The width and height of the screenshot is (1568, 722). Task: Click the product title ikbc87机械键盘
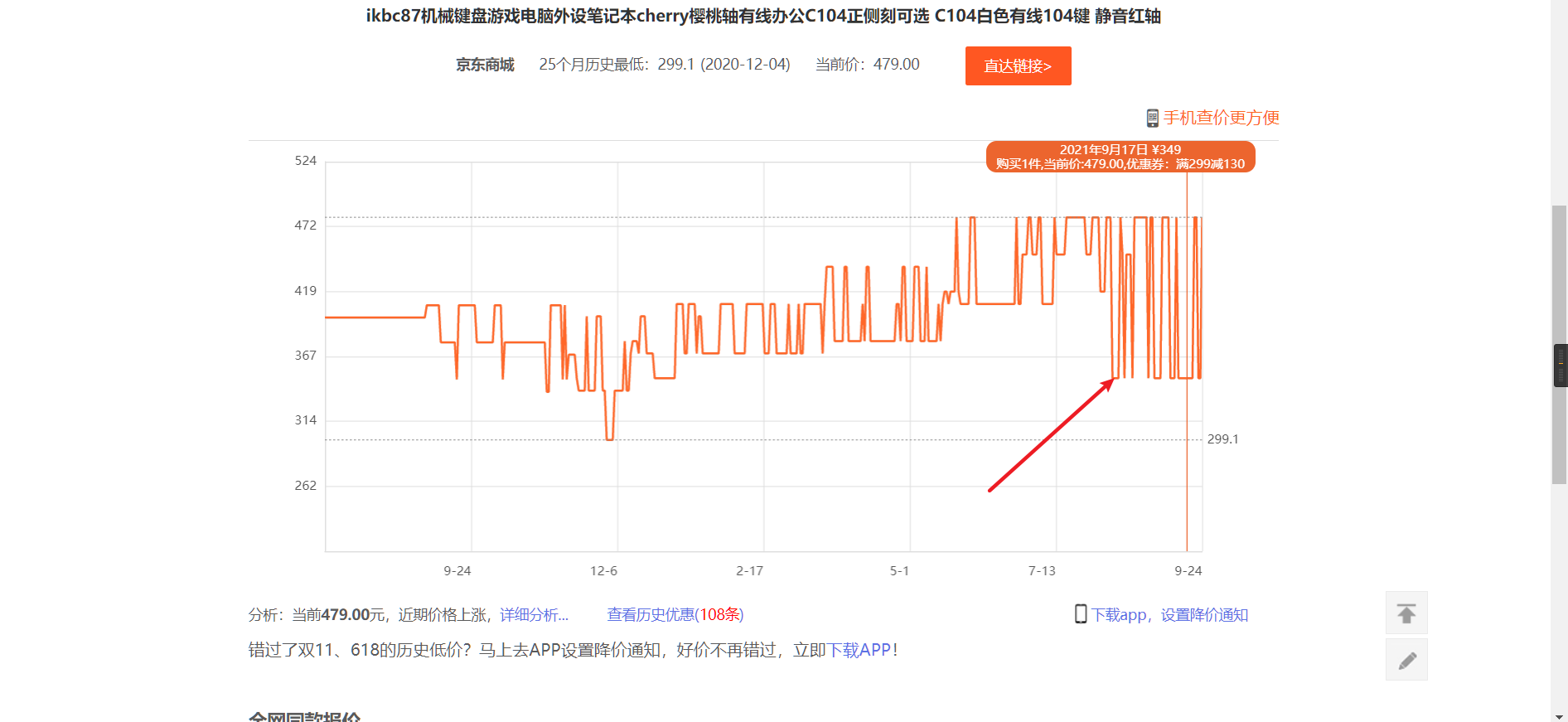coord(763,16)
